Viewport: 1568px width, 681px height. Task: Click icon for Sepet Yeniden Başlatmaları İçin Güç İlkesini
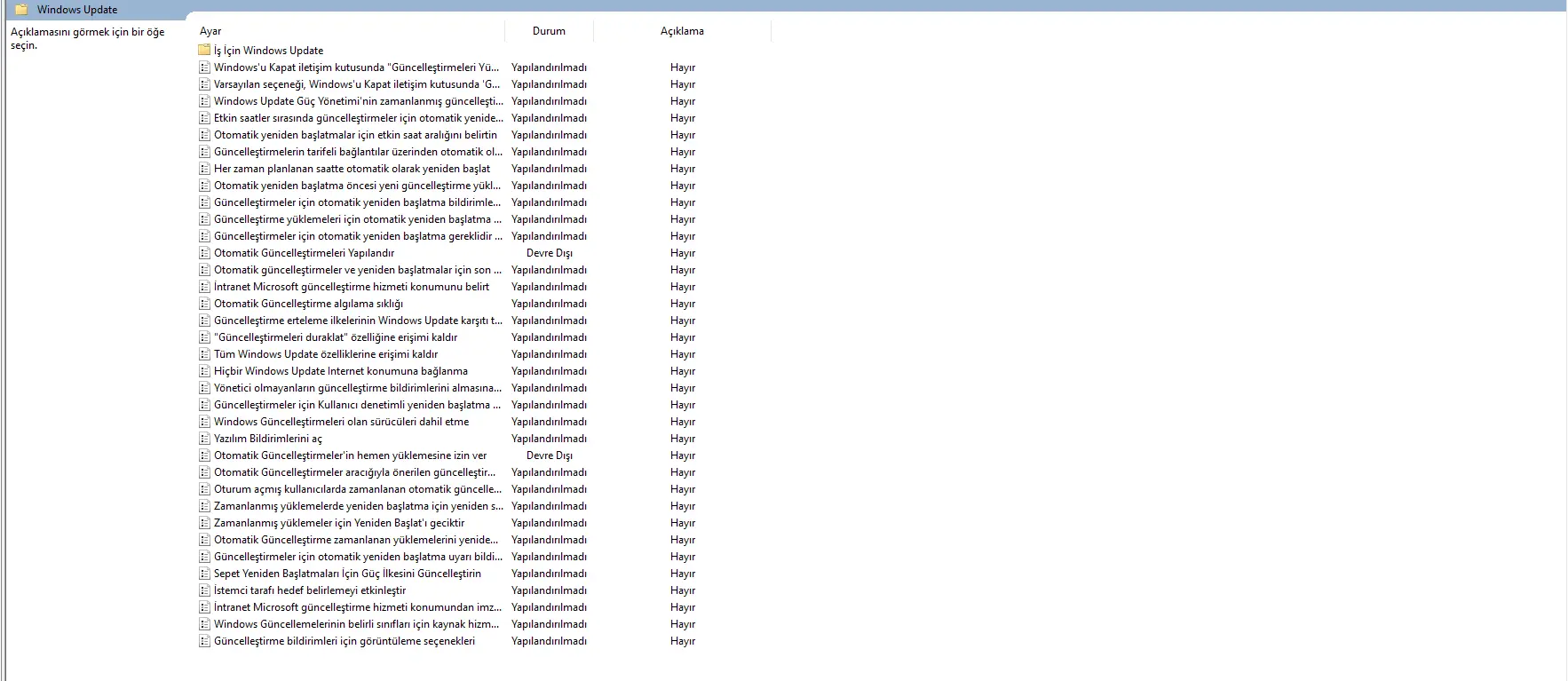tap(204, 574)
